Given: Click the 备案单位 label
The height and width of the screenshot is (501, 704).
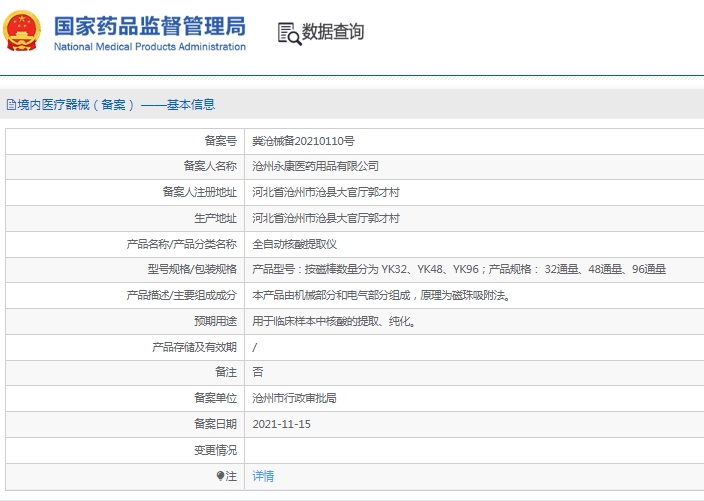Looking at the screenshot, I should 216,398.
